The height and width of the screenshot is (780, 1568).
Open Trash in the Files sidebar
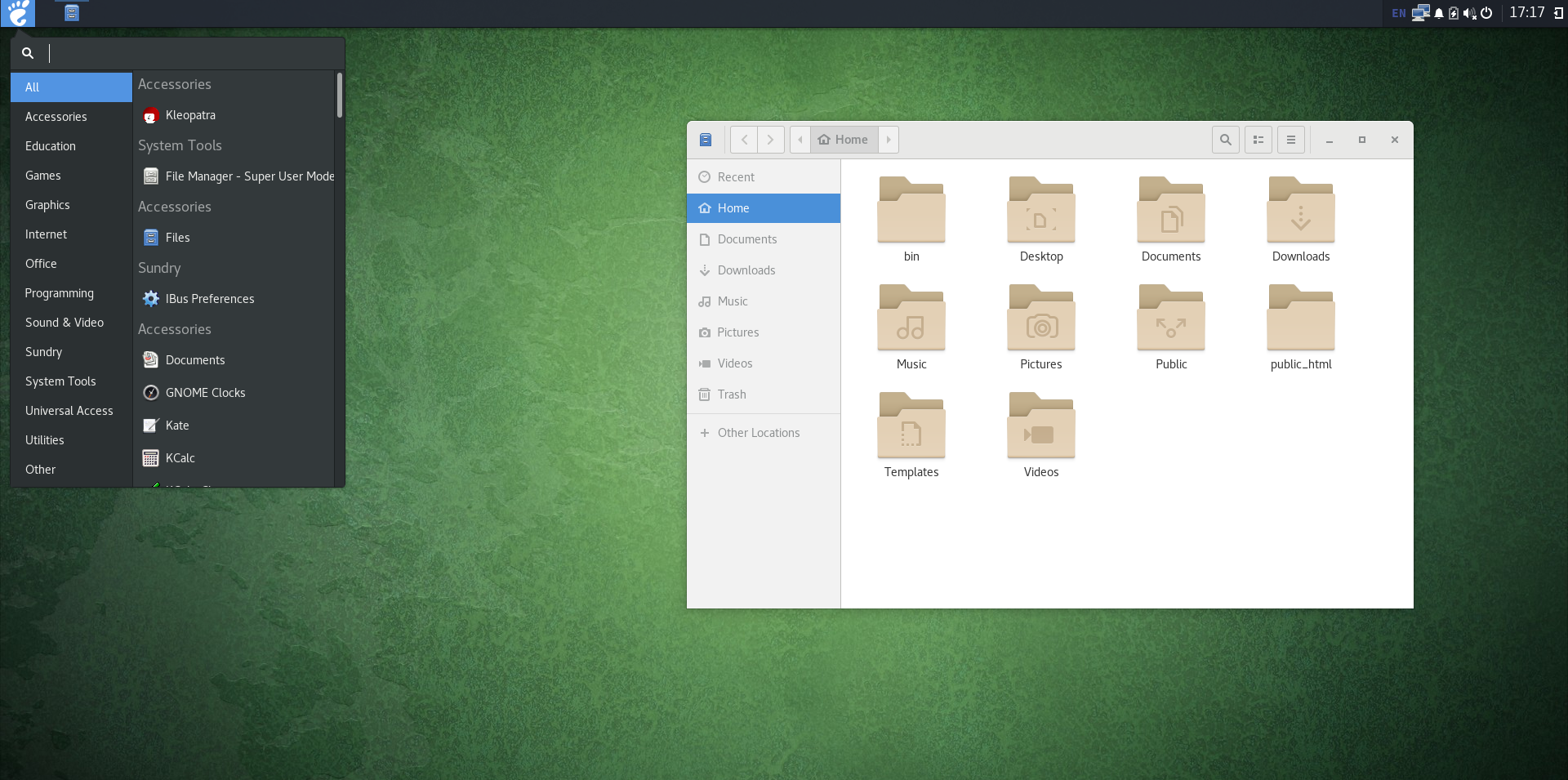(732, 394)
